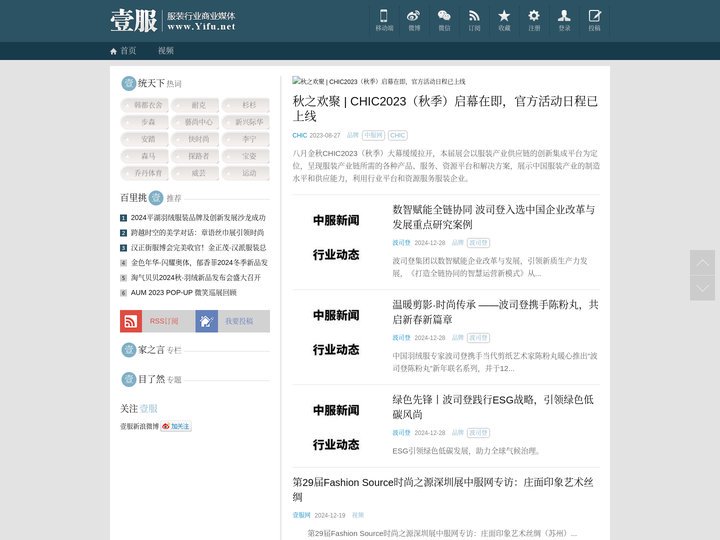Click 波司登 tag badge under 温暖剪影 article

(x=478, y=338)
